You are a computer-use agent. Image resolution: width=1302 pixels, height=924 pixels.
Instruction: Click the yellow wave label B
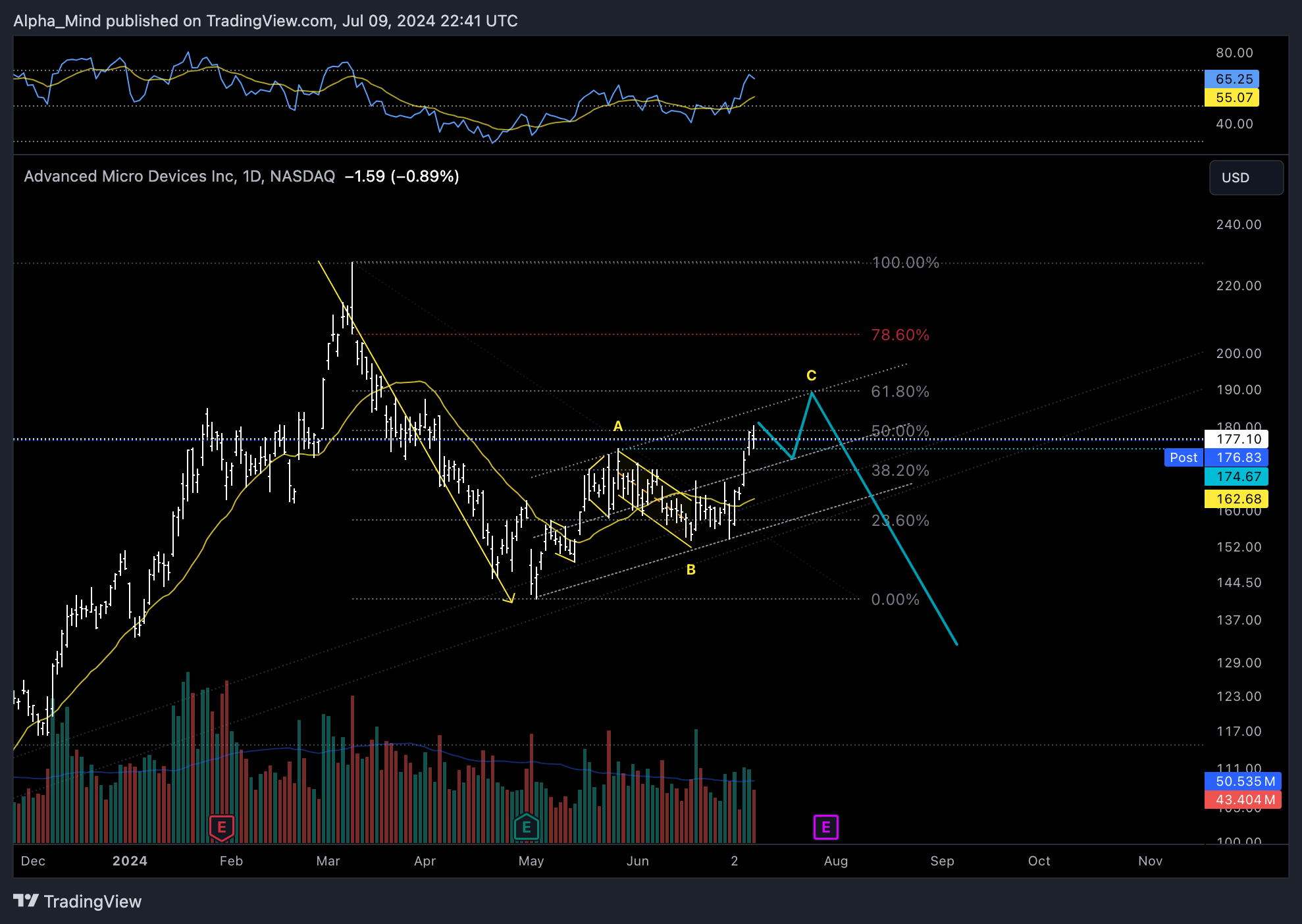coord(691,570)
